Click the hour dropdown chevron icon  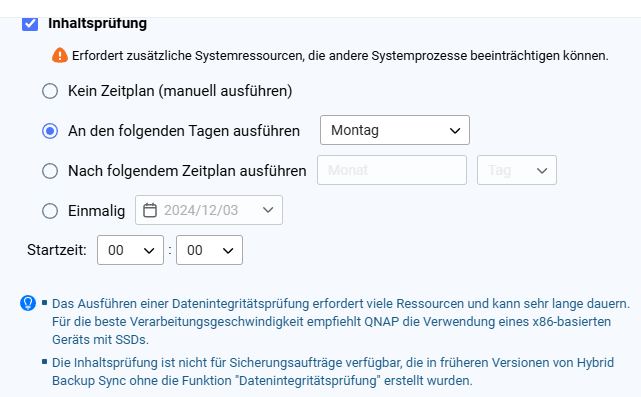coord(149,250)
